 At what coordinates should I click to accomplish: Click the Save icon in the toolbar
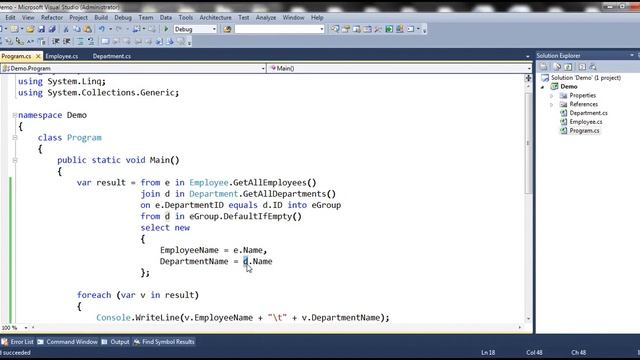pos(41,29)
